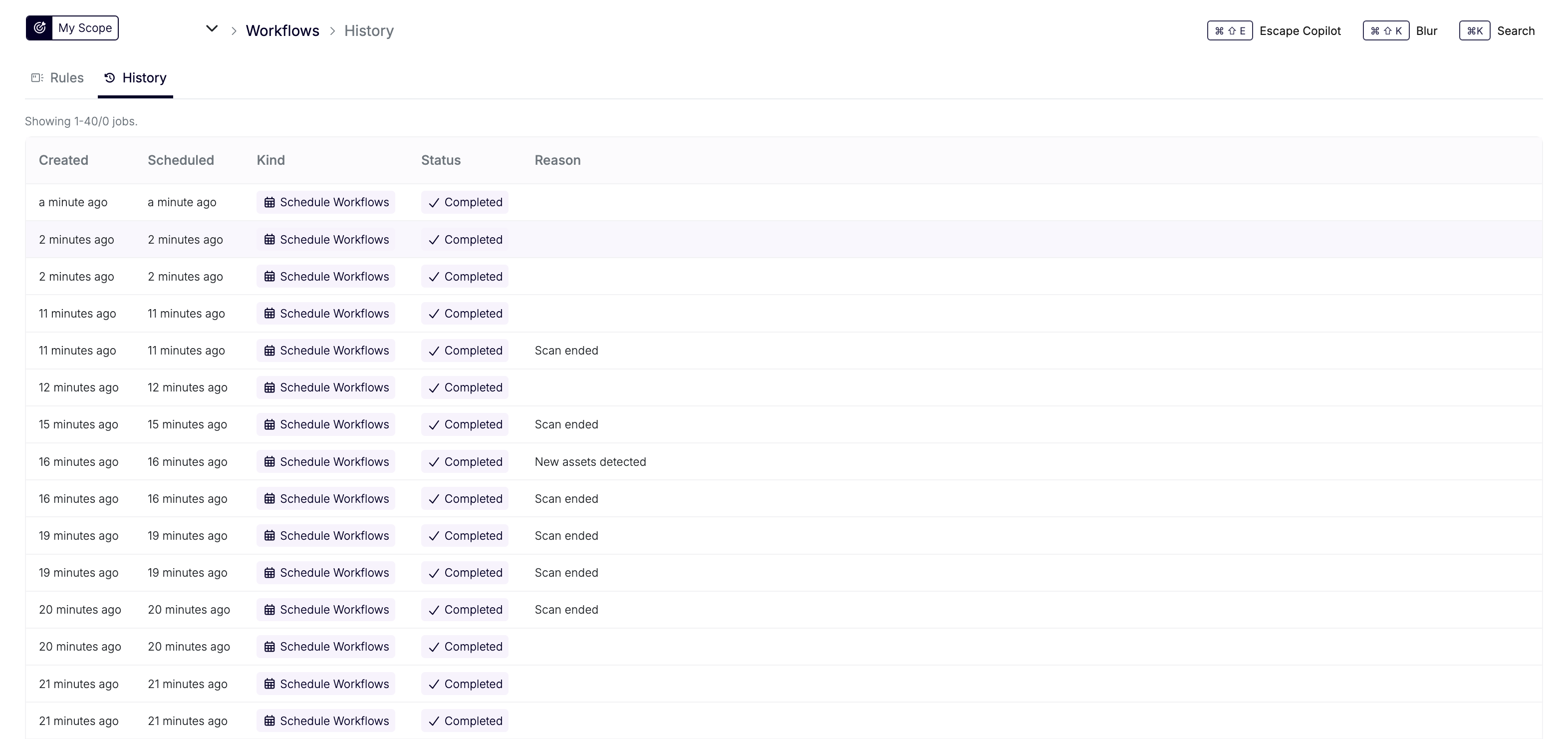Click the My Scope logo icon
The height and width of the screenshot is (739, 1568).
39,28
